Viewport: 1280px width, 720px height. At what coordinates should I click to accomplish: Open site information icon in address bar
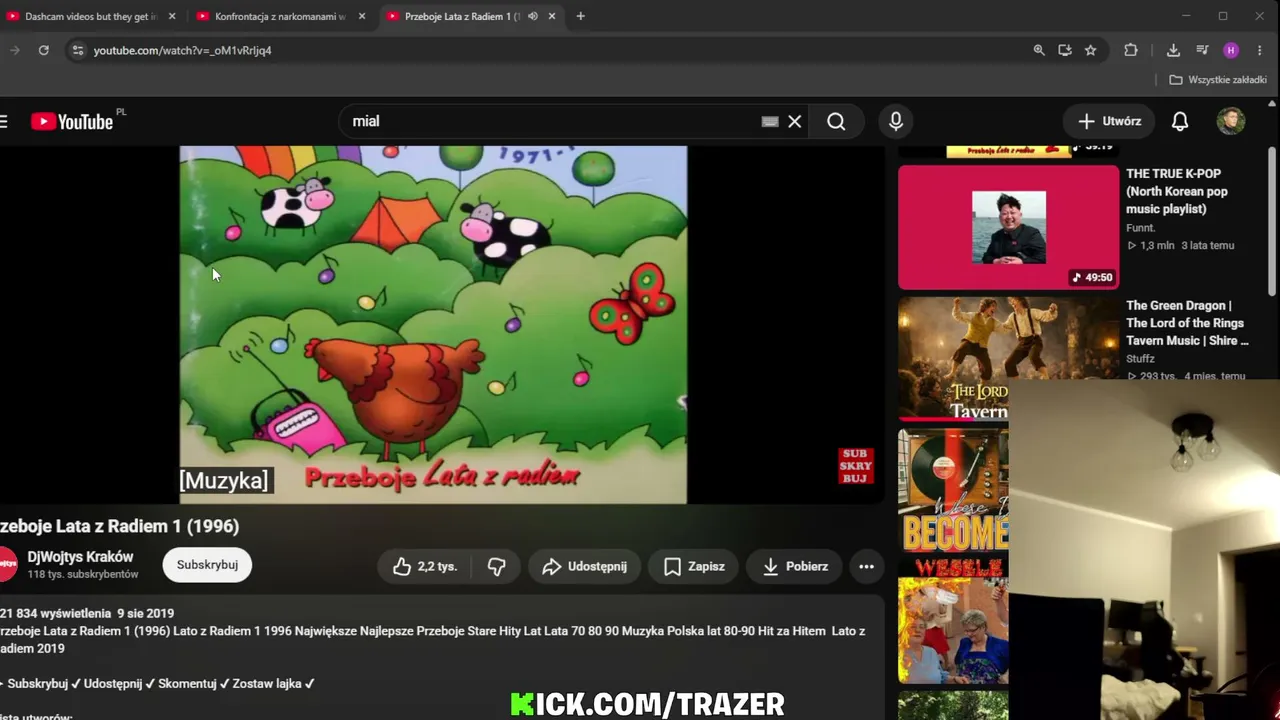pyautogui.click(x=78, y=50)
